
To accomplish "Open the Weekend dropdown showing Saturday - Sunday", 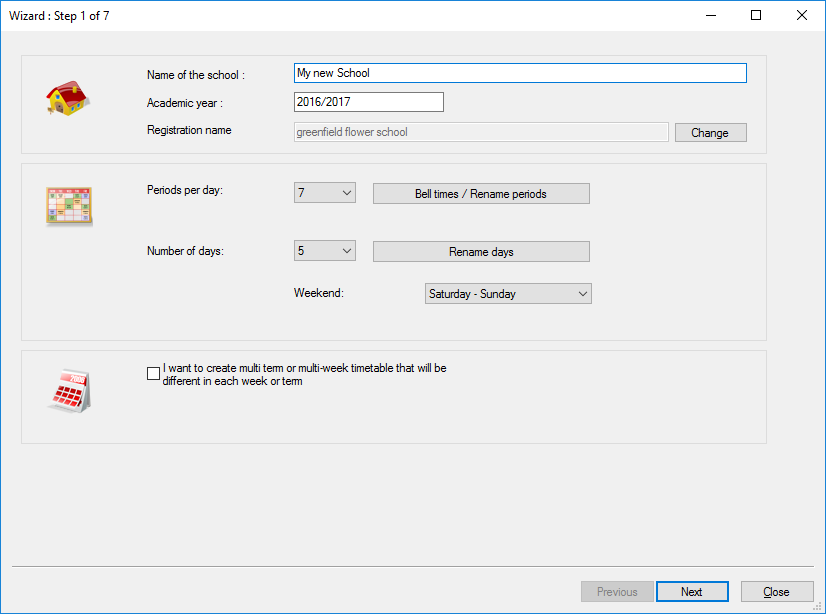I will point(508,294).
